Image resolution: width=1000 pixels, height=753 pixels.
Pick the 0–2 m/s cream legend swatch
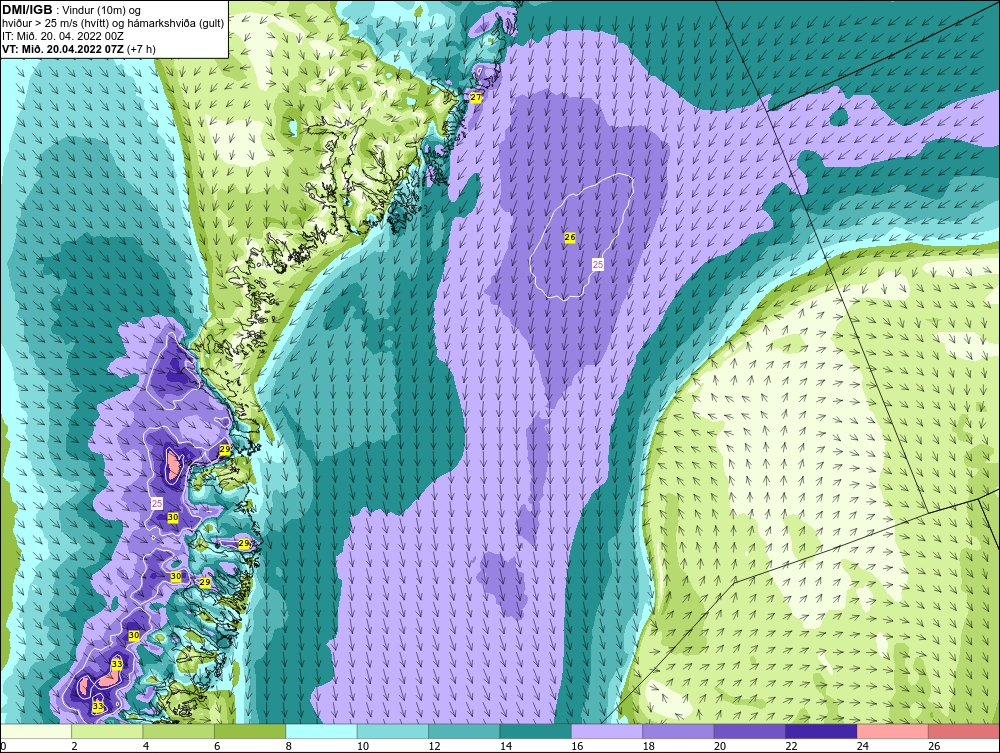click(36, 731)
